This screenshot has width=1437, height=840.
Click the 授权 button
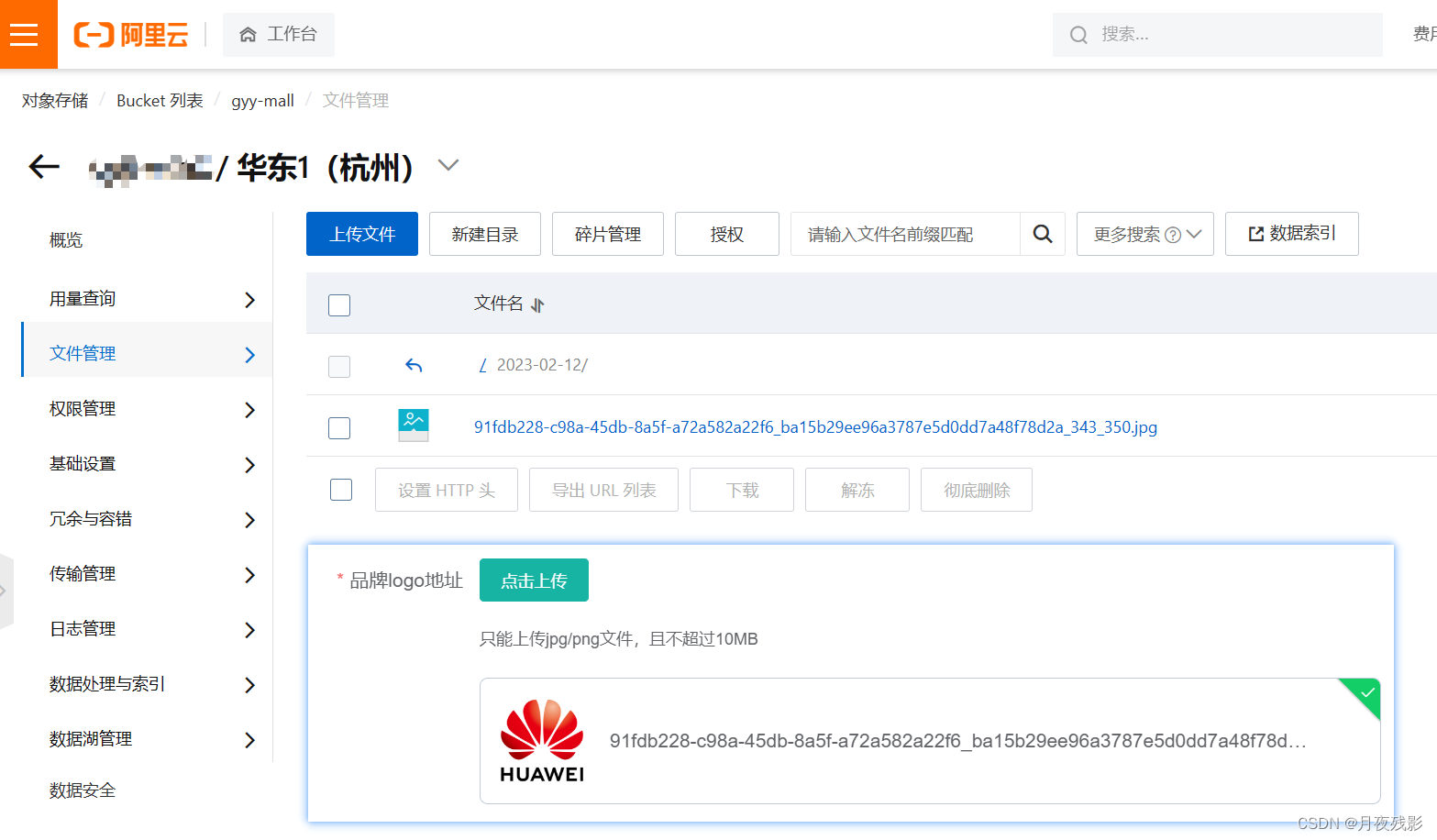point(727,234)
